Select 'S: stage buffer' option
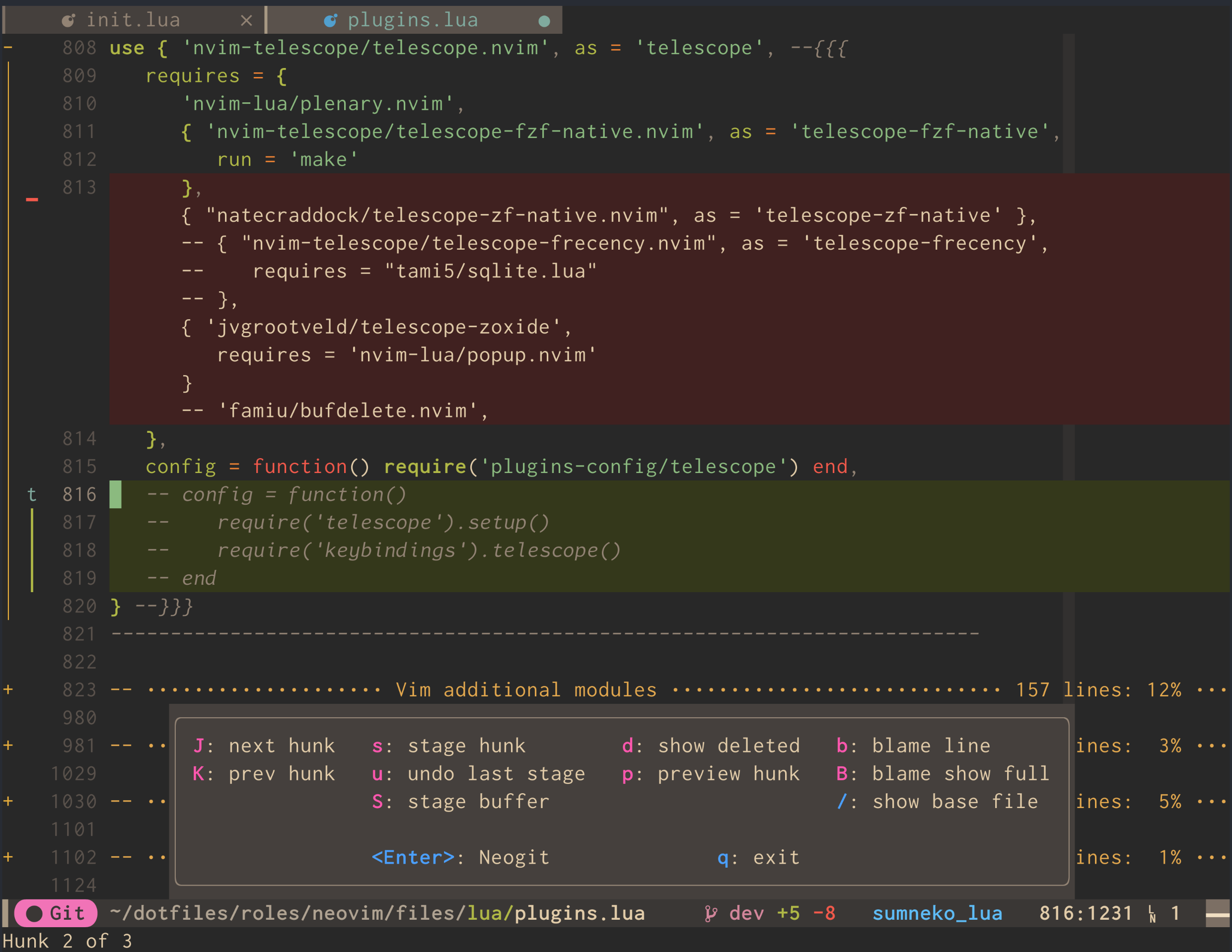This screenshot has width=1232, height=952. (x=460, y=802)
